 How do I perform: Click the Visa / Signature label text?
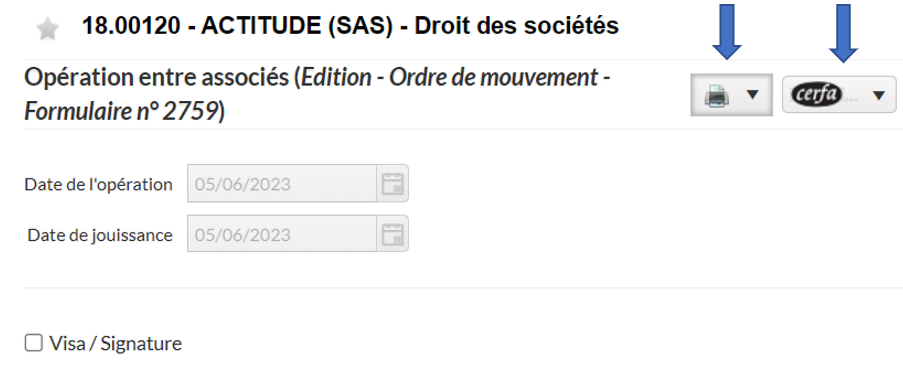click(115, 343)
